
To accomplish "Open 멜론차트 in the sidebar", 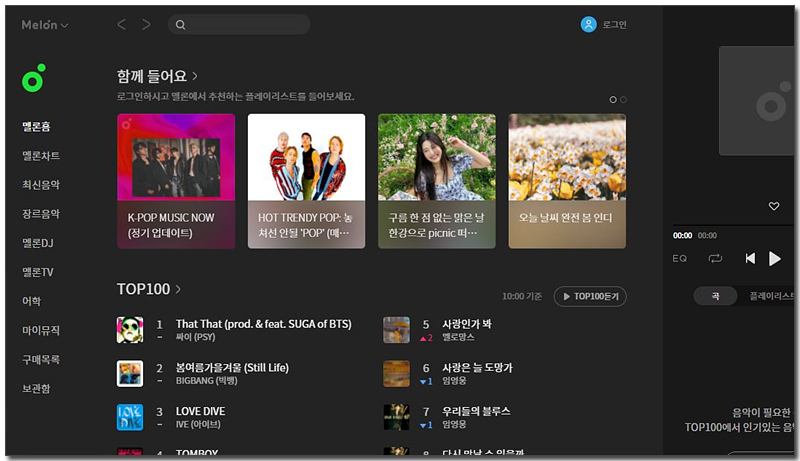I will (41, 156).
